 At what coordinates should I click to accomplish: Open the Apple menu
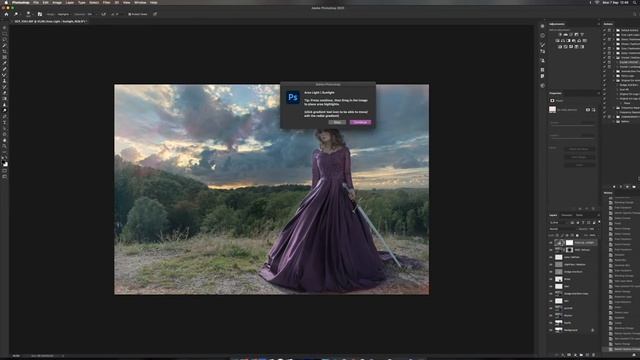pos(6,2)
